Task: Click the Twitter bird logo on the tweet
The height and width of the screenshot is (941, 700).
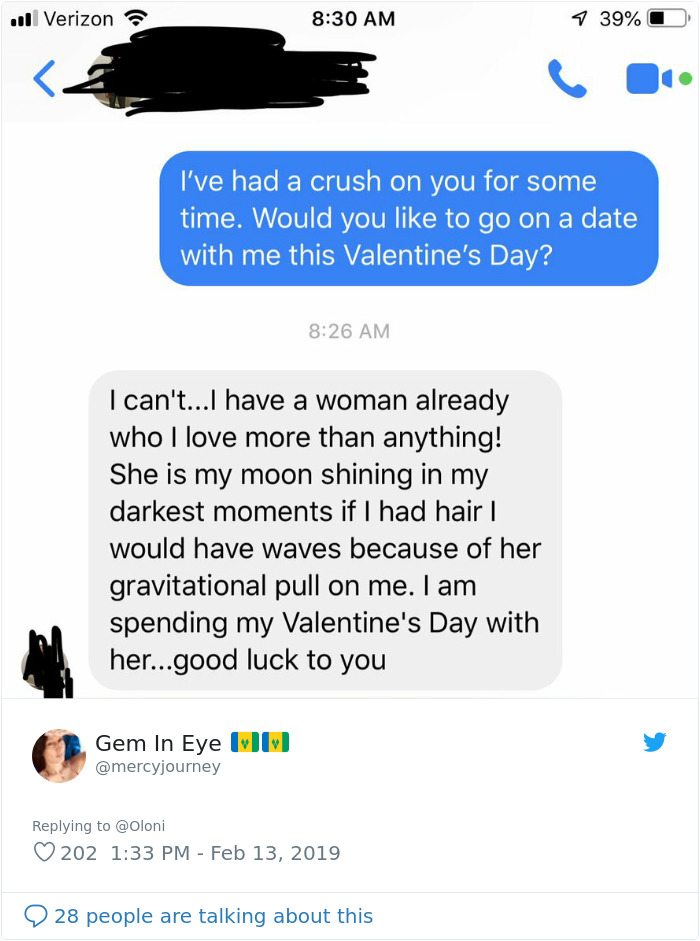Action: (x=656, y=742)
